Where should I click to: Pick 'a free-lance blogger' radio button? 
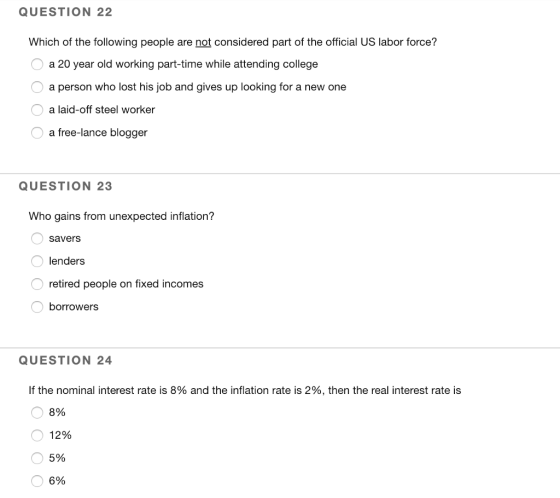[x=37, y=133]
